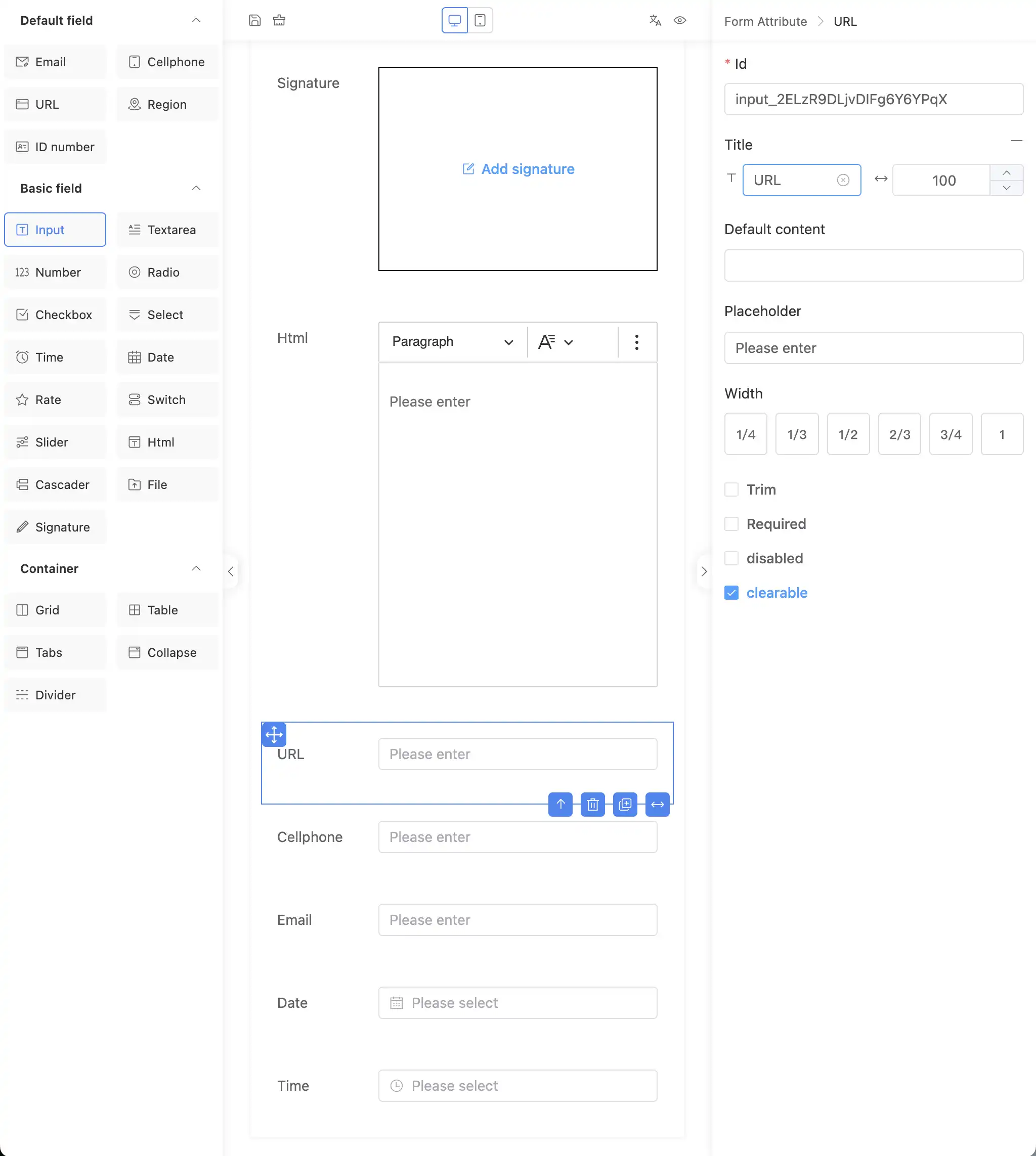Click the resize width icon on URL field

click(657, 804)
